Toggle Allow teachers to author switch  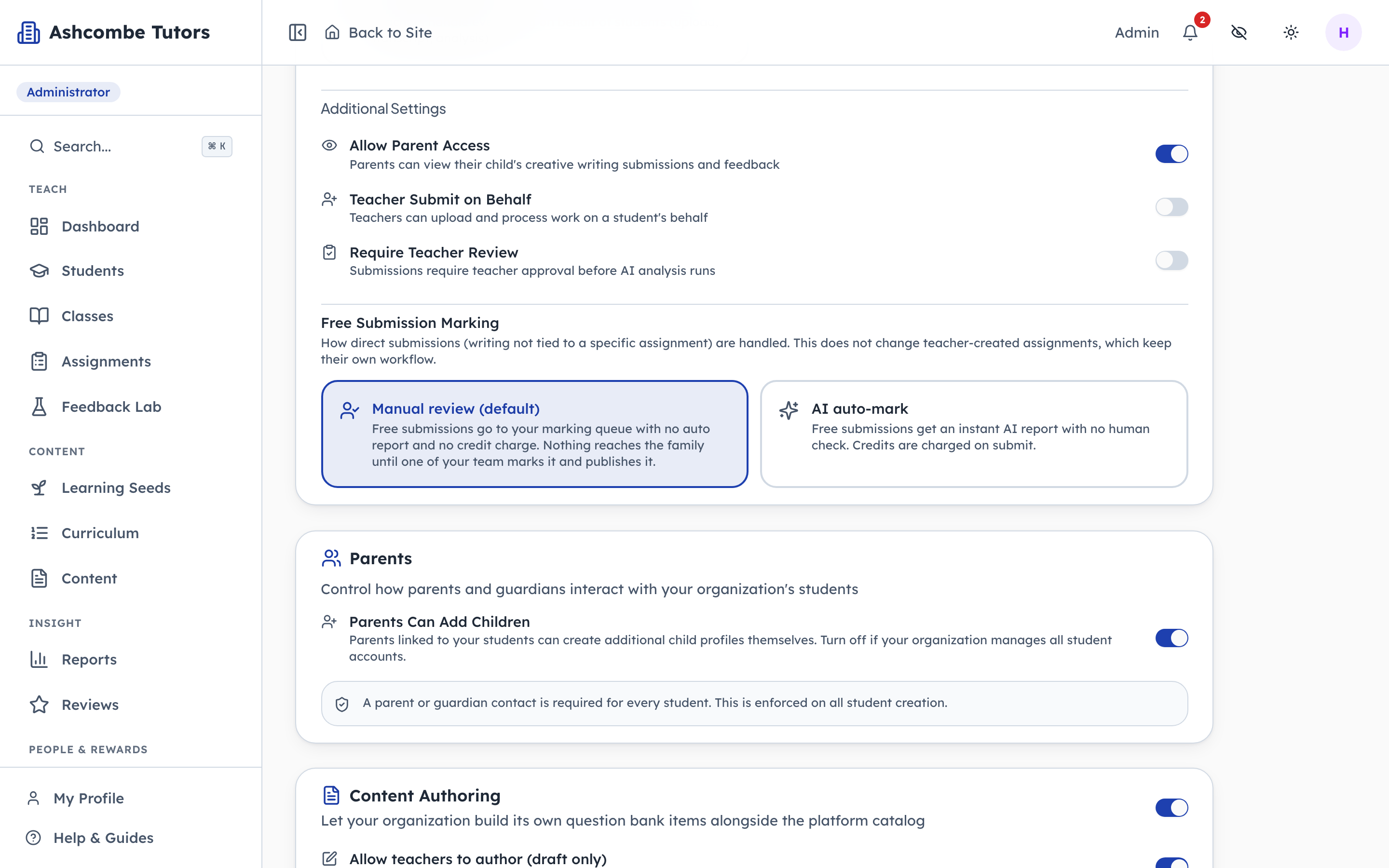point(1171,863)
